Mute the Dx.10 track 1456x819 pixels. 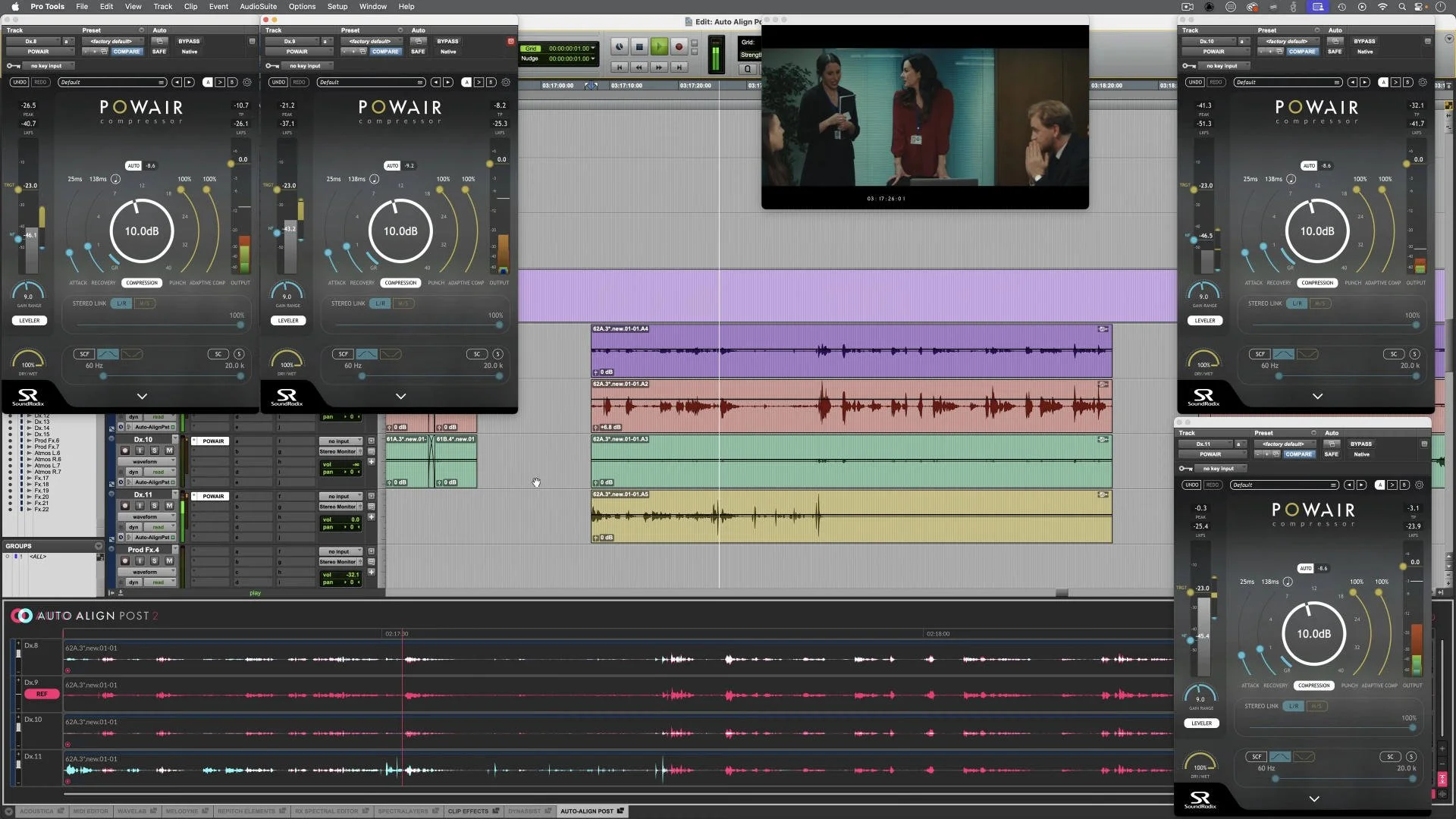[x=169, y=450]
